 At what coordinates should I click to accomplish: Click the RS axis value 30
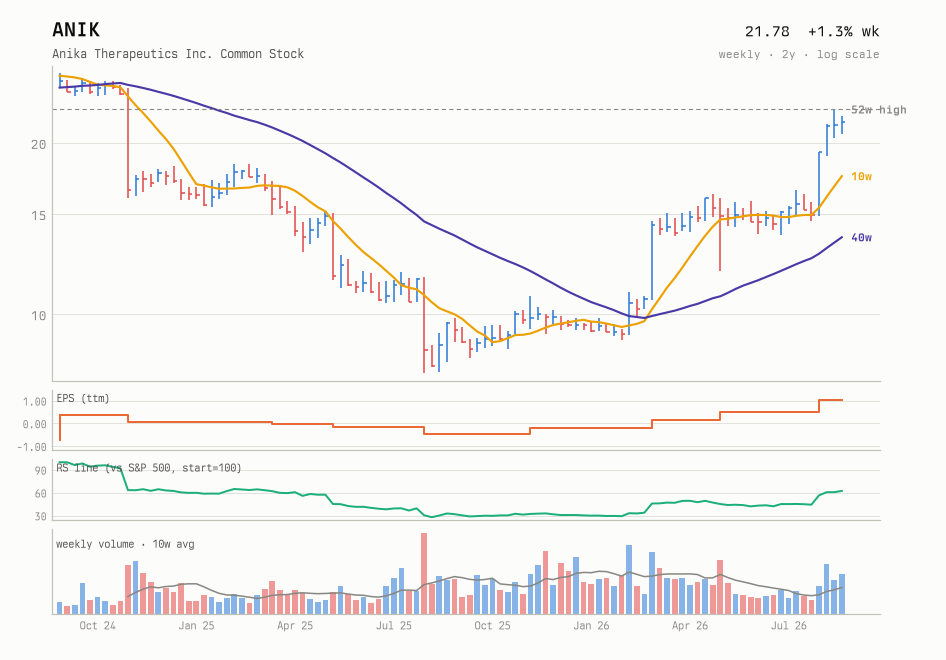40,516
